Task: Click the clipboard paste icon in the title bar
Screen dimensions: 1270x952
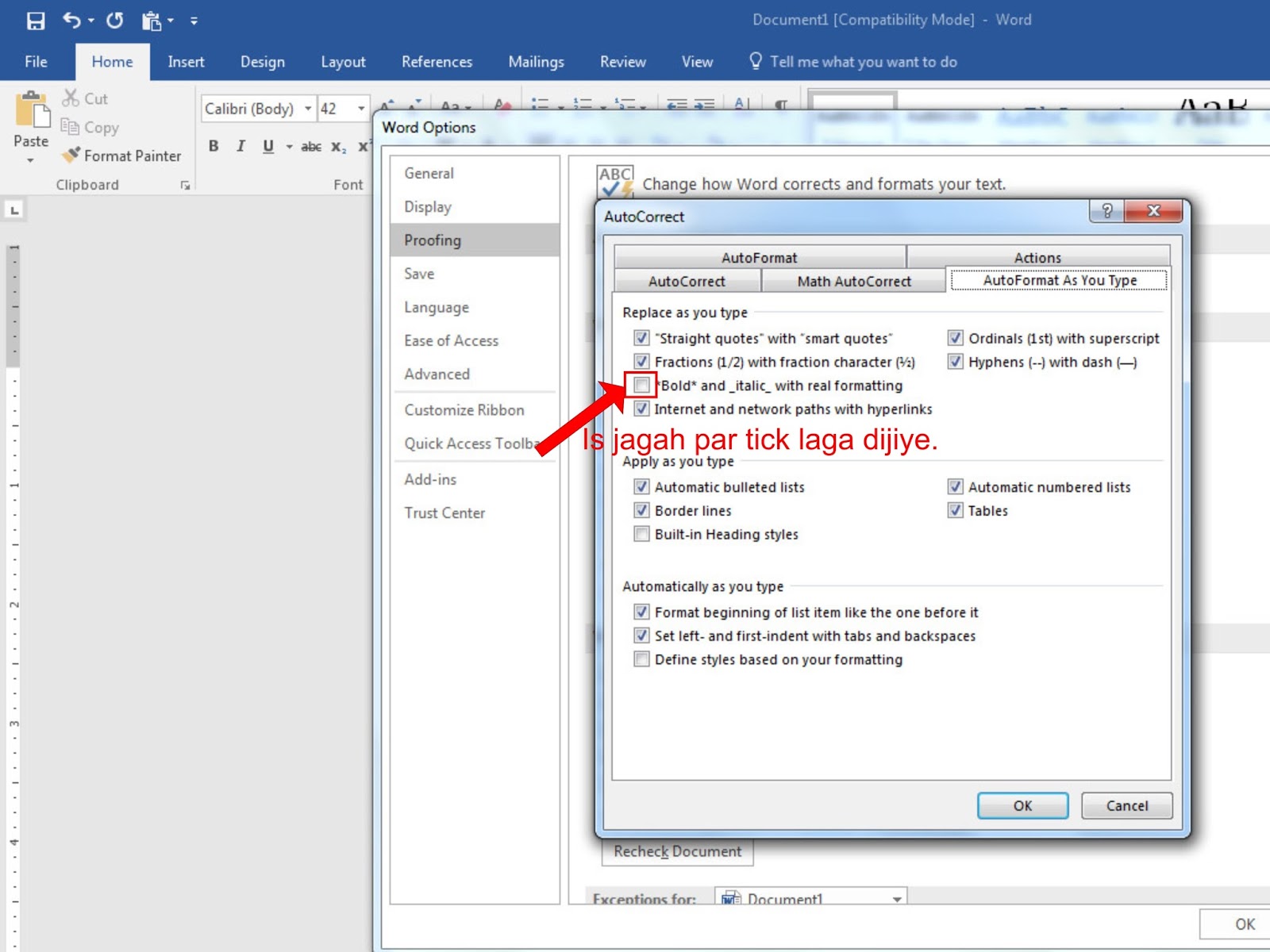Action: click(151, 21)
